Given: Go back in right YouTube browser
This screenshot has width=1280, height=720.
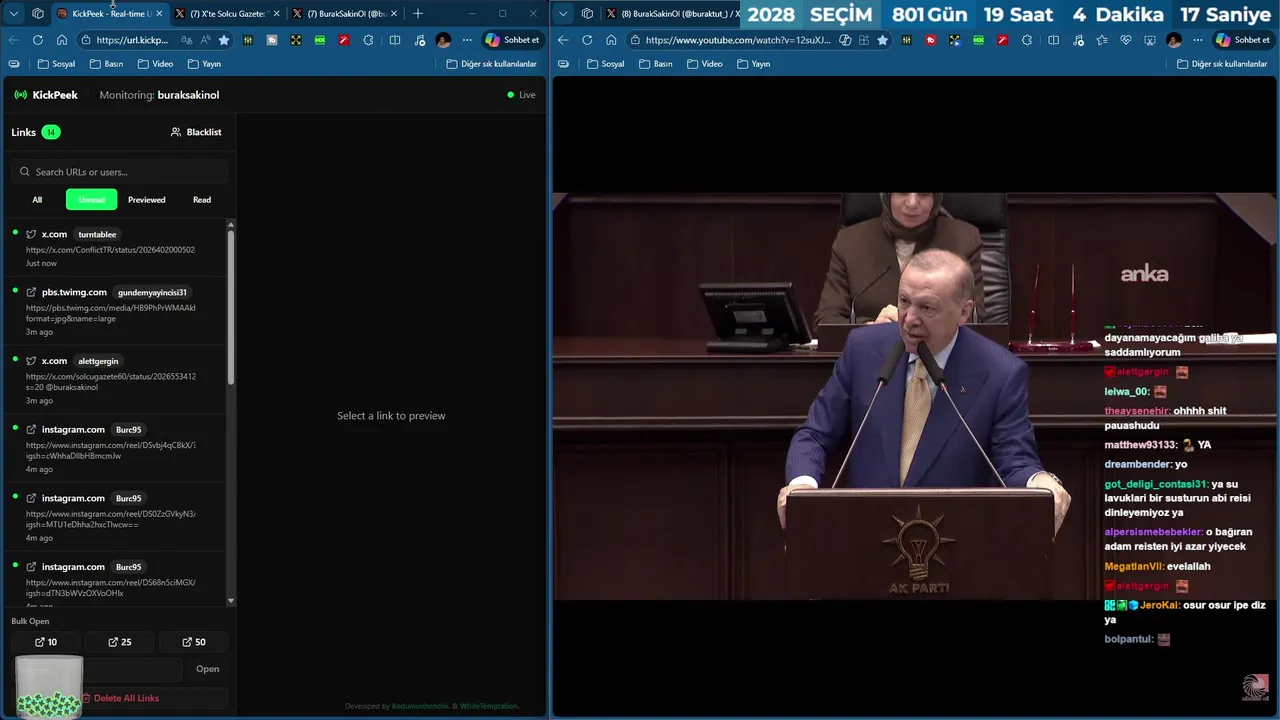Looking at the screenshot, I should click(563, 40).
